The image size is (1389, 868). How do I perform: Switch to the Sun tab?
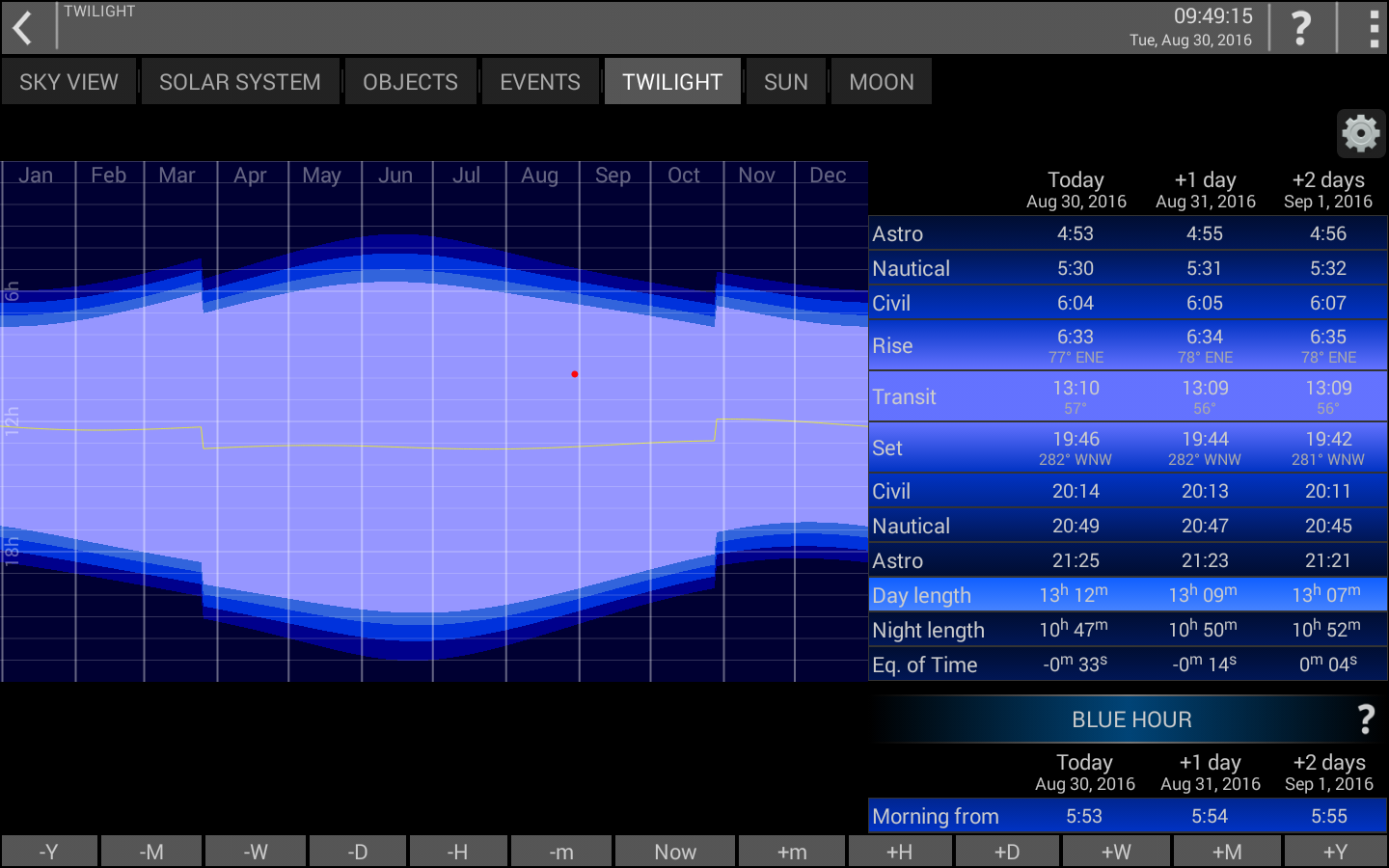pyautogui.click(x=786, y=82)
